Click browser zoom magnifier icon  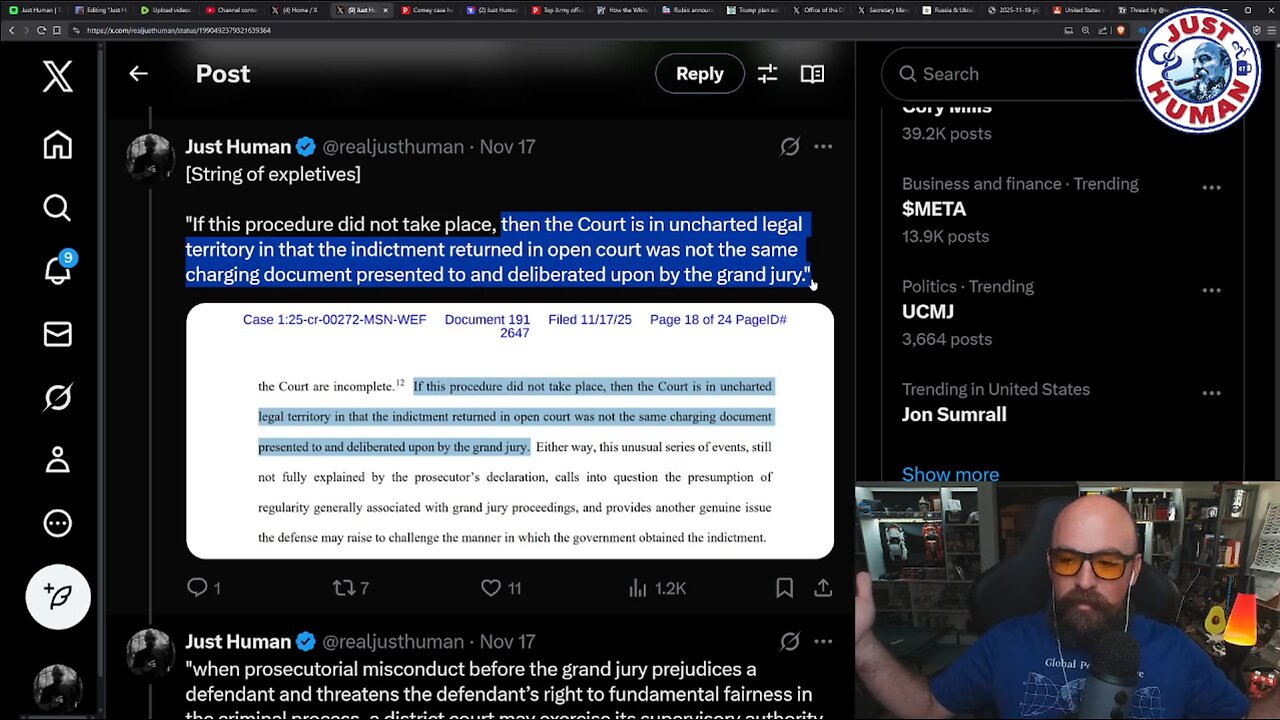(1085, 30)
